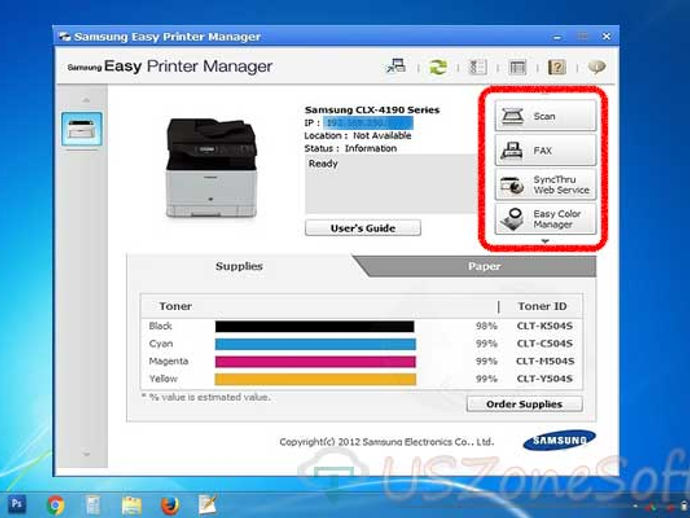Image resolution: width=690 pixels, height=518 pixels.
Task: Launch Easy Color Manager
Action: tap(545, 219)
